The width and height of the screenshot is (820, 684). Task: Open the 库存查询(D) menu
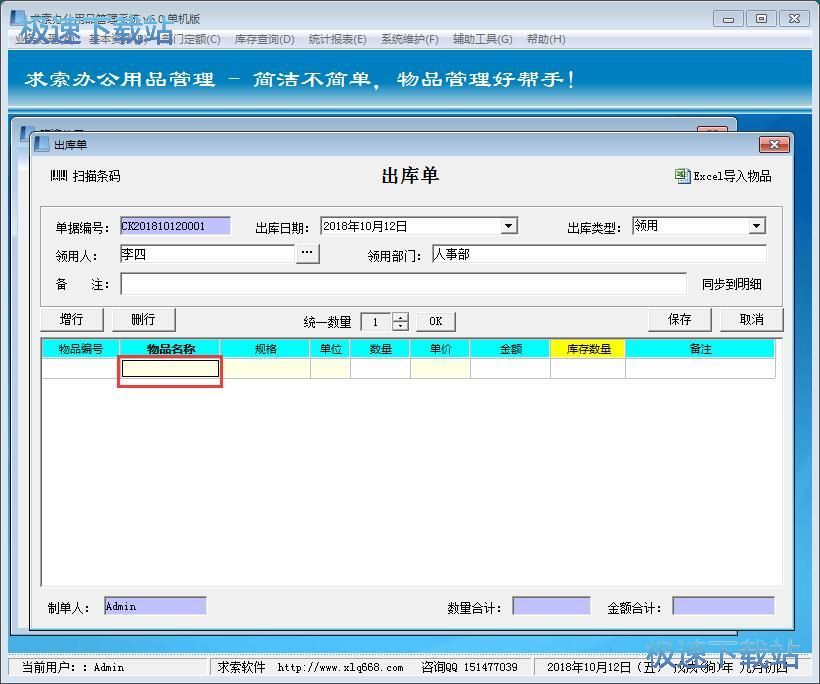click(264, 39)
